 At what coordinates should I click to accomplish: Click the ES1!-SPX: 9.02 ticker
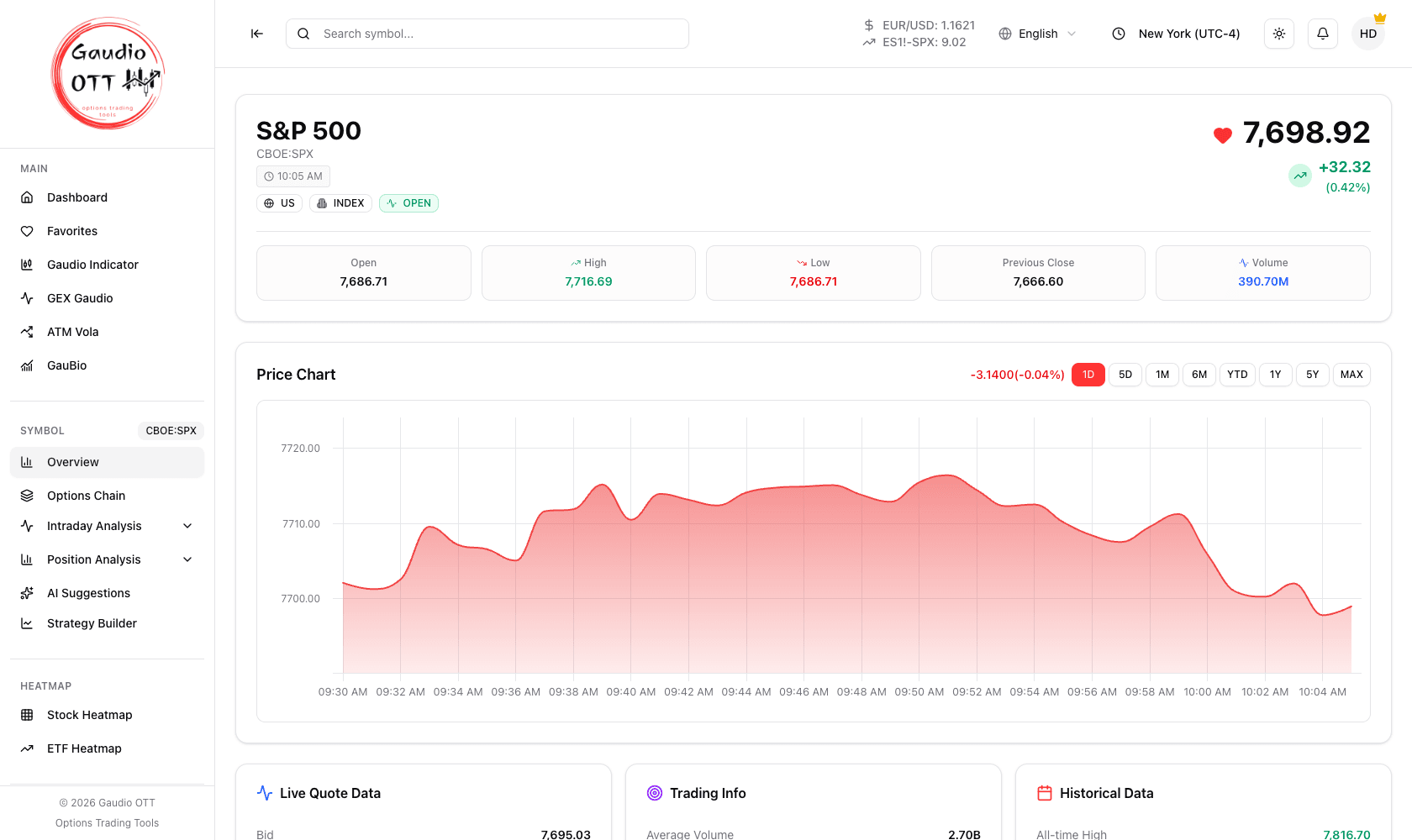[914, 42]
